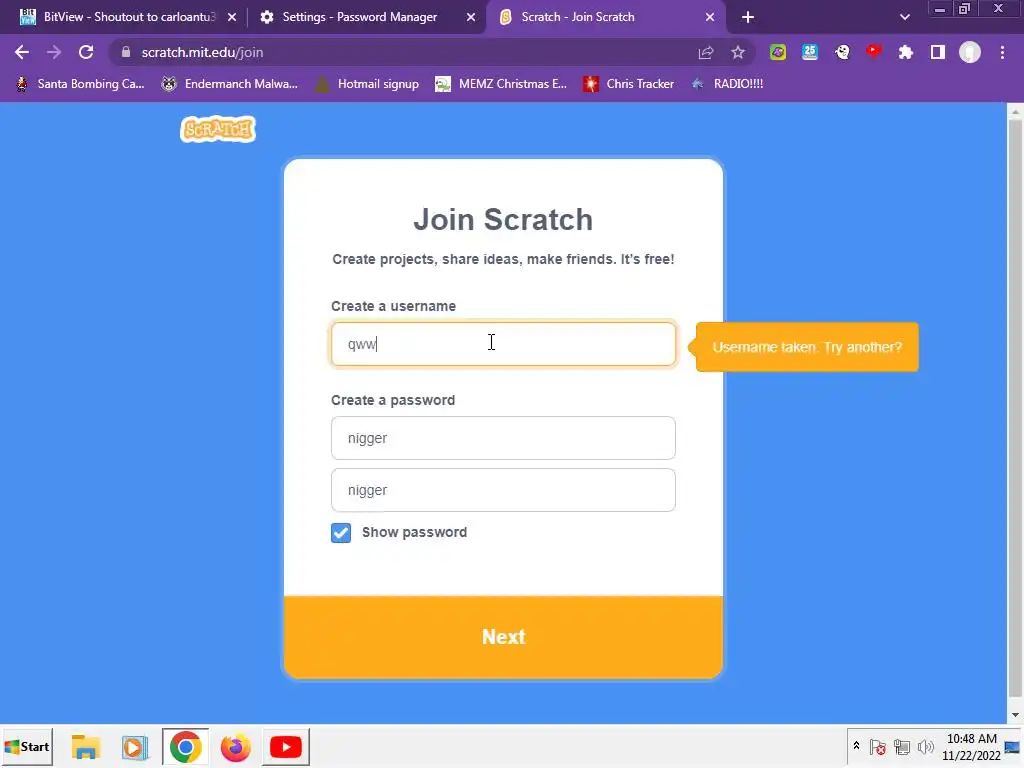Reload the Scratch join page
Viewport: 1024px width, 768px height.
point(86,52)
